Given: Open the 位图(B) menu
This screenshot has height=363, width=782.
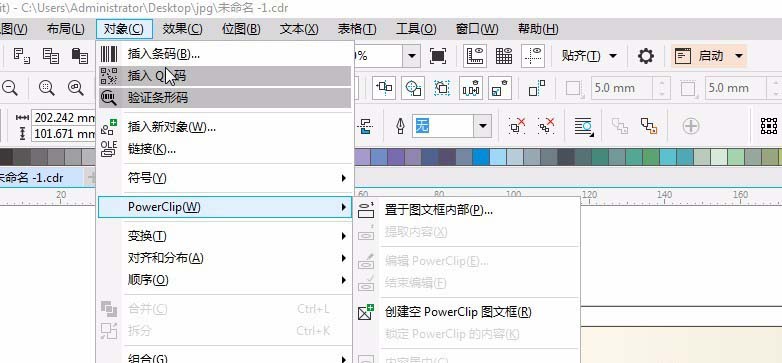Looking at the screenshot, I should coord(241,29).
